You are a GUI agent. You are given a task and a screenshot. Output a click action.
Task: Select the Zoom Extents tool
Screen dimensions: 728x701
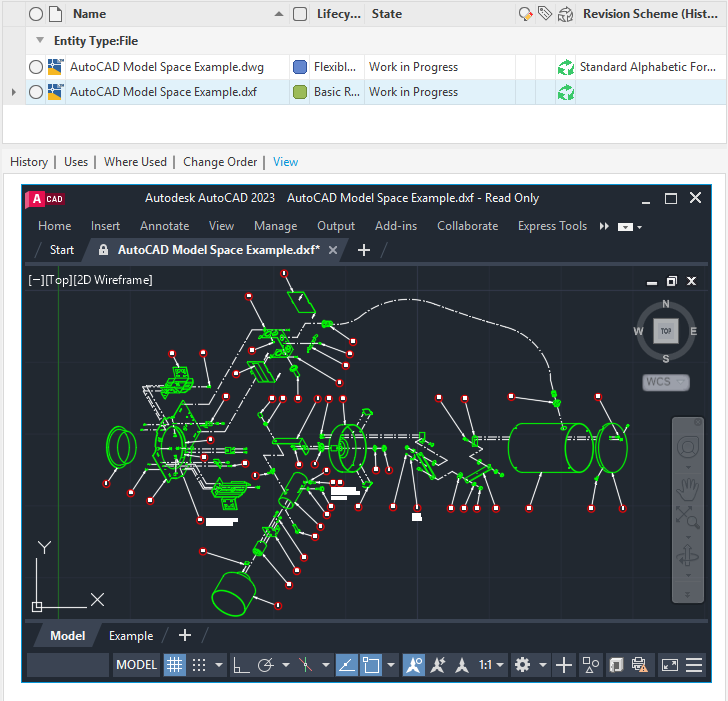point(688,518)
